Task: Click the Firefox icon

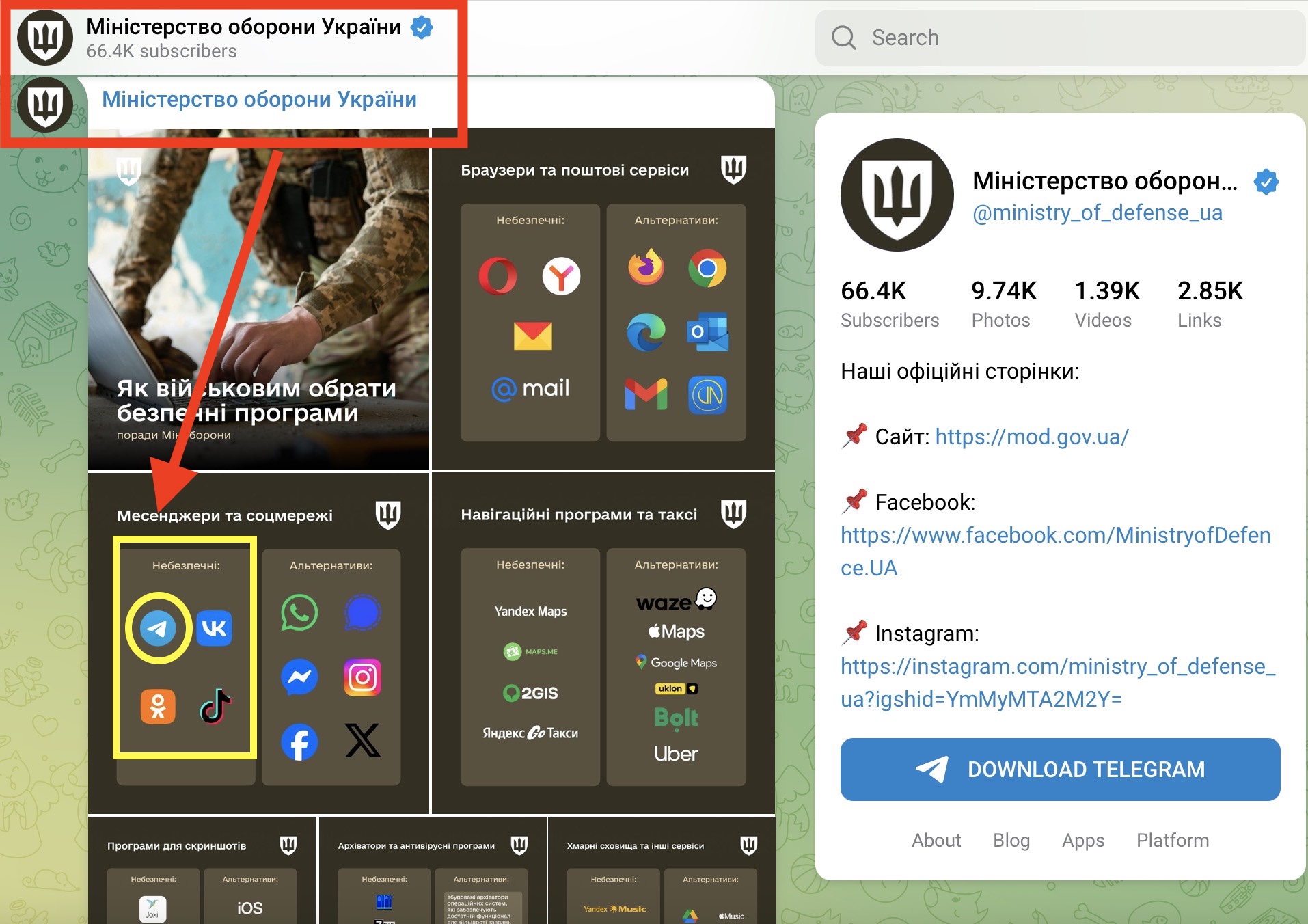Action: tap(646, 267)
